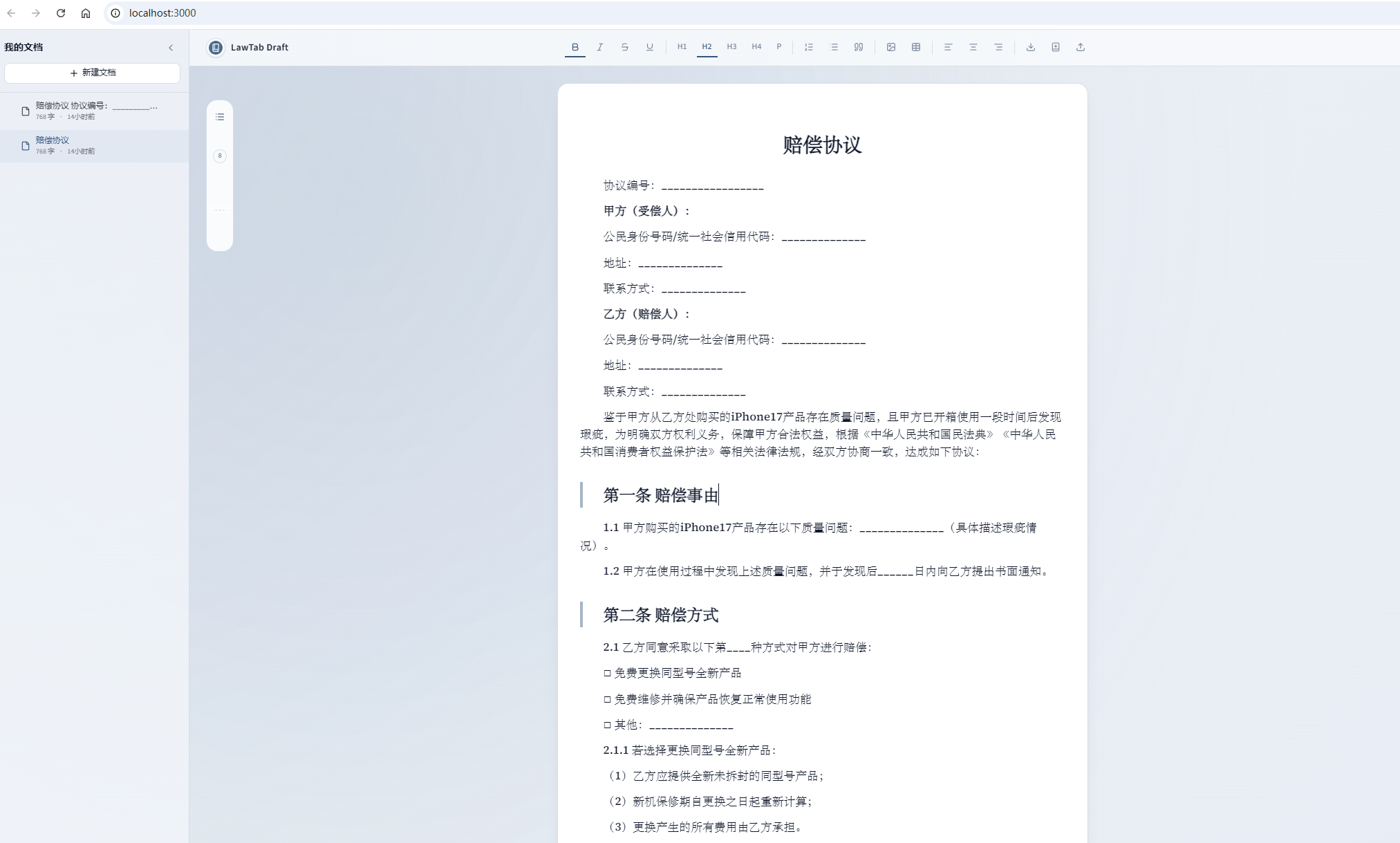Toggle underline formatting
The width and height of the screenshot is (1400, 843).
click(648, 47)
